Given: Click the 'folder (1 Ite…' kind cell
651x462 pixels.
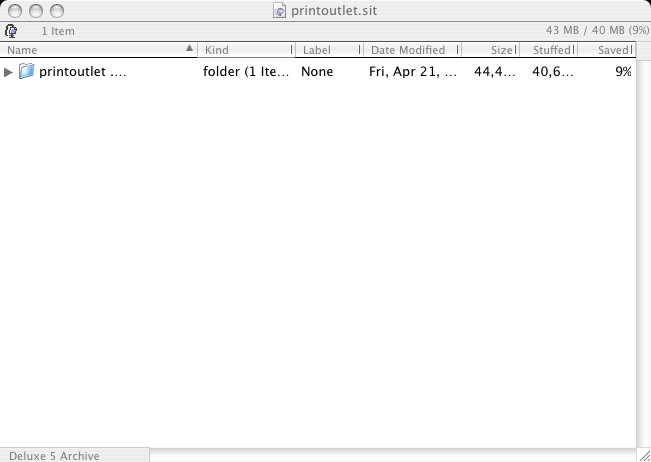Looking at the screenshot, I should pyautogui.click(x=246, y=72).
